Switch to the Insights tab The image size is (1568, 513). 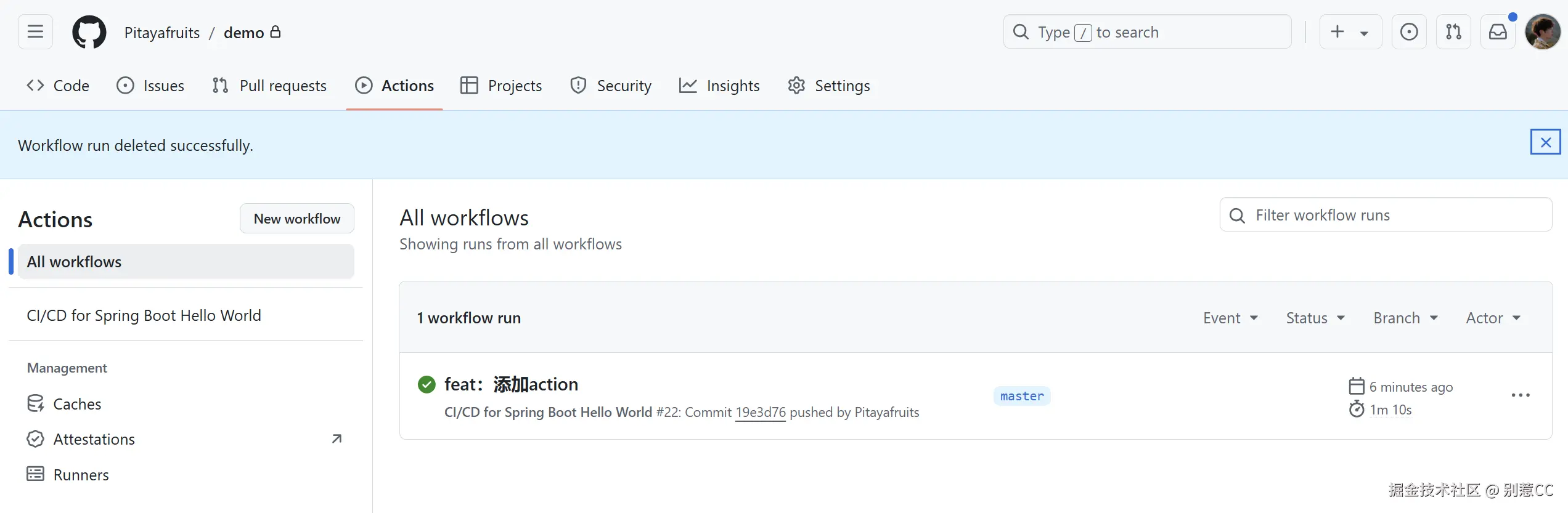[719, 86]
